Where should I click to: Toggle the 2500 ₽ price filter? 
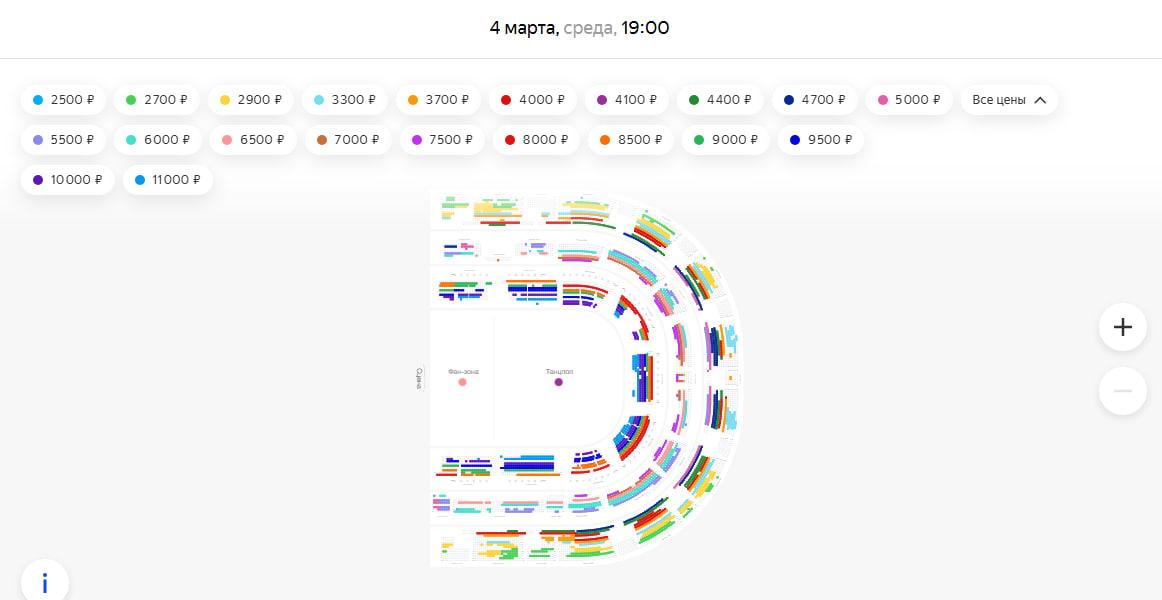click(64, 100)
